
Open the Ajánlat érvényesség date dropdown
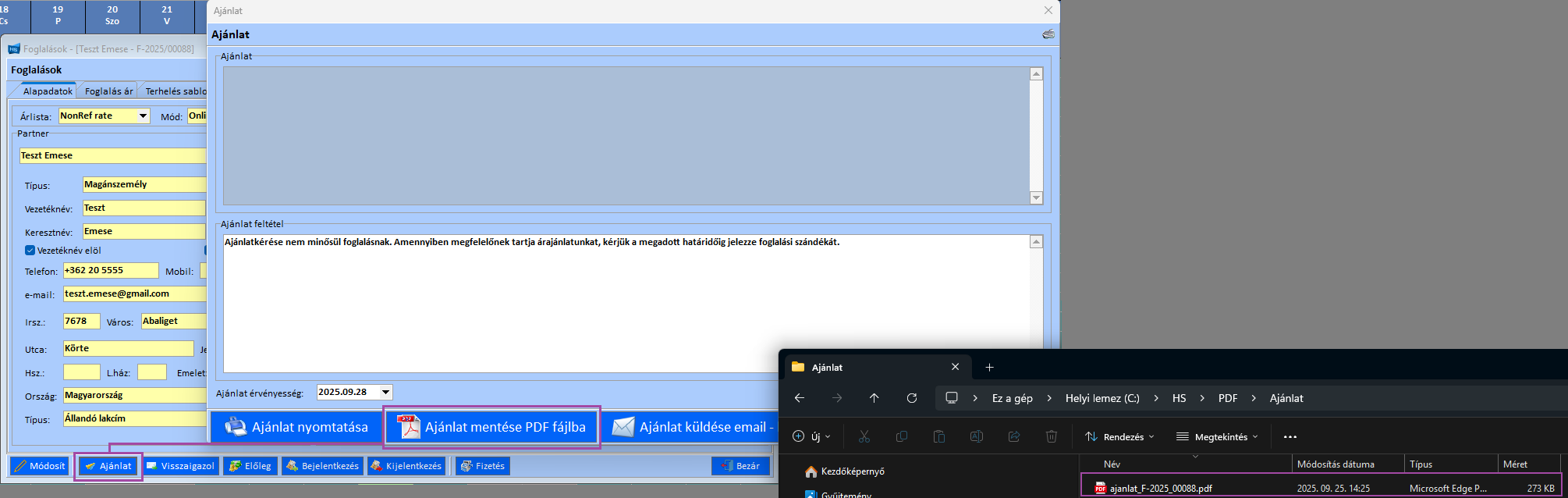385,392
